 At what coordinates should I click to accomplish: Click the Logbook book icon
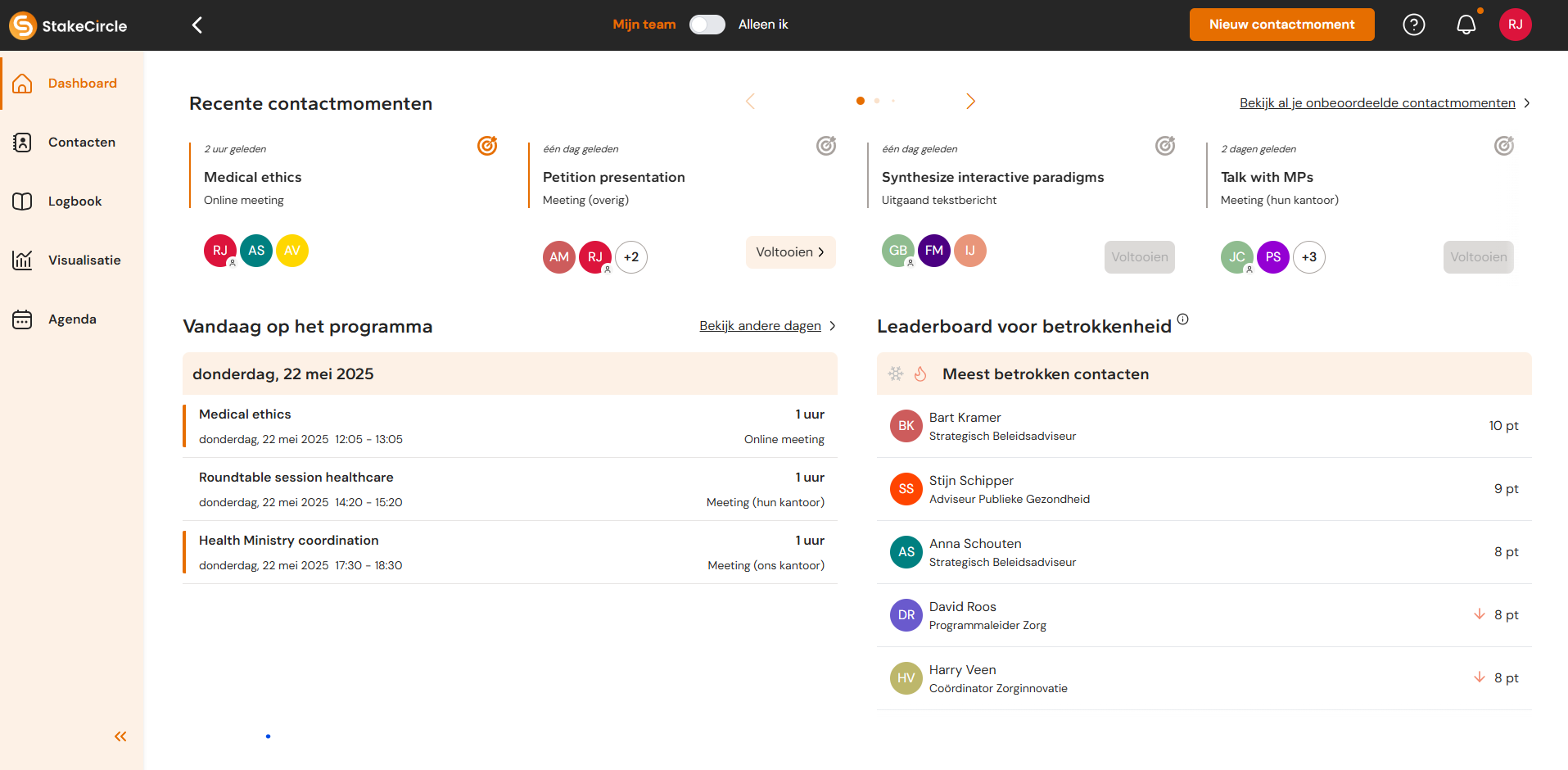pyautogui.click(x=22, y=202)
